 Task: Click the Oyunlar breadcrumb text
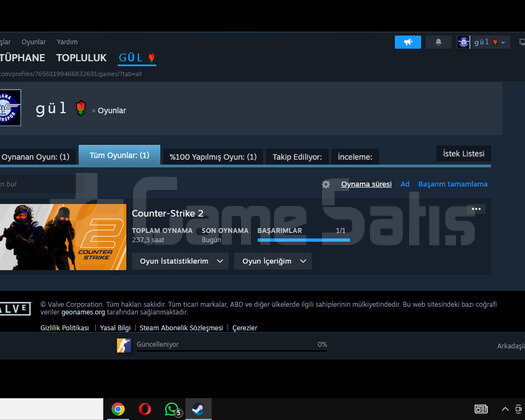click(x=112, y=111)
